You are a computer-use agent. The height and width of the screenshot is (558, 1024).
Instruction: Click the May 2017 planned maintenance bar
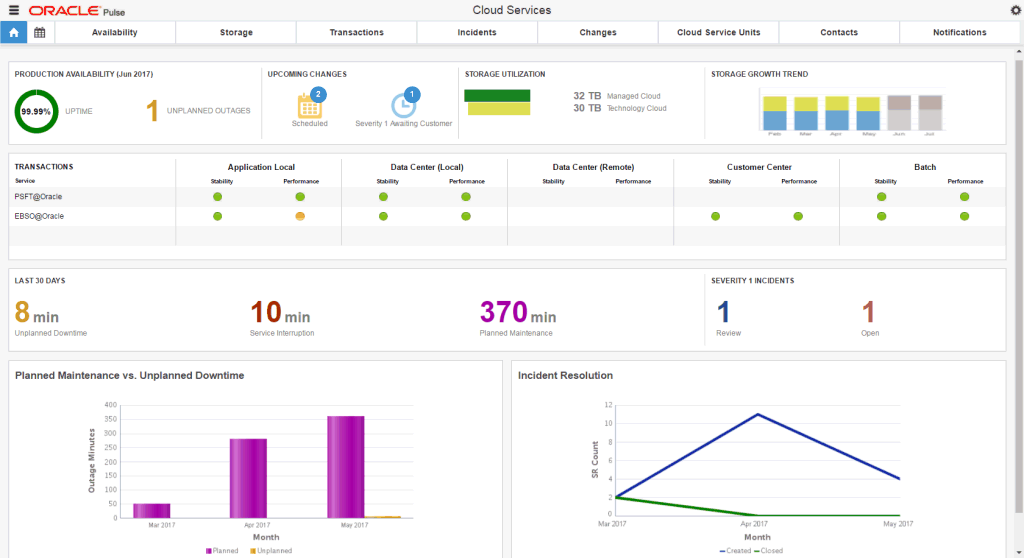(345, 467)
